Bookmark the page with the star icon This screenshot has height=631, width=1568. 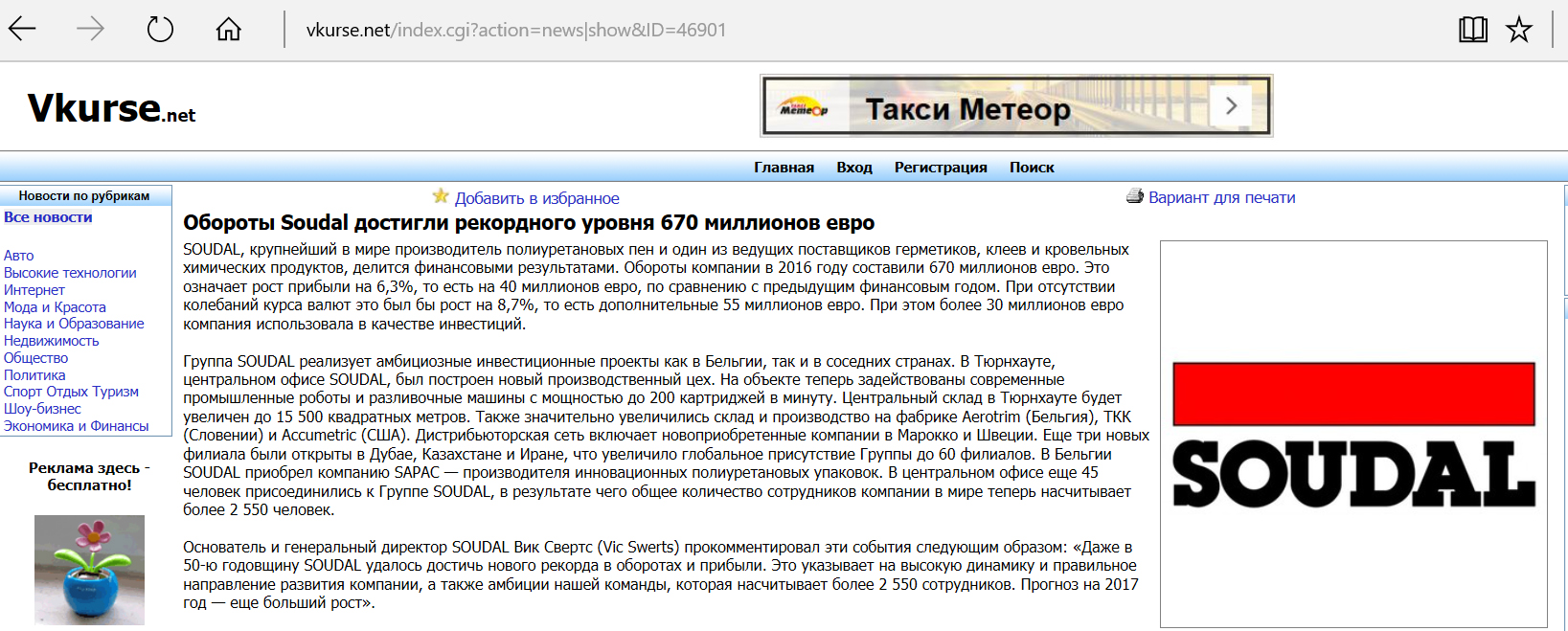pos(1519,29)
